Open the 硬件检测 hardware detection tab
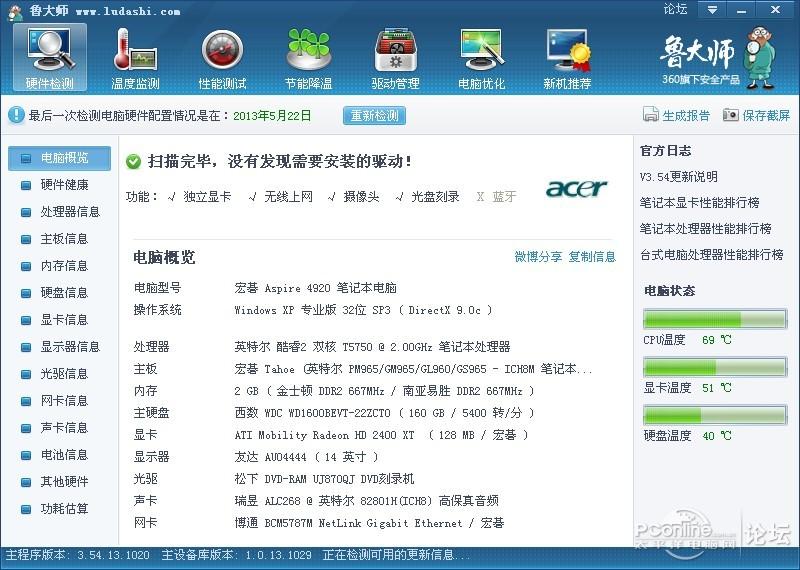This screenshot has height=570, width=800. [x=49, y=57]
